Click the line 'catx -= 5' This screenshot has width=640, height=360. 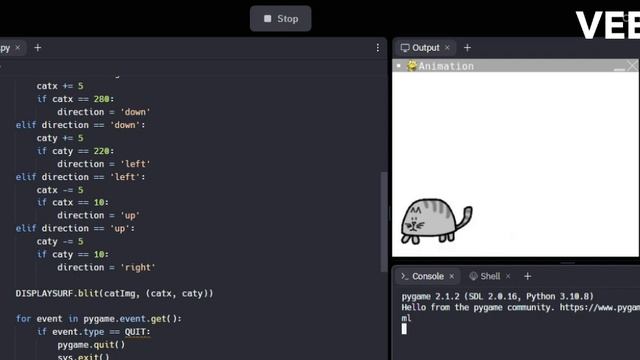coord(60,190)
